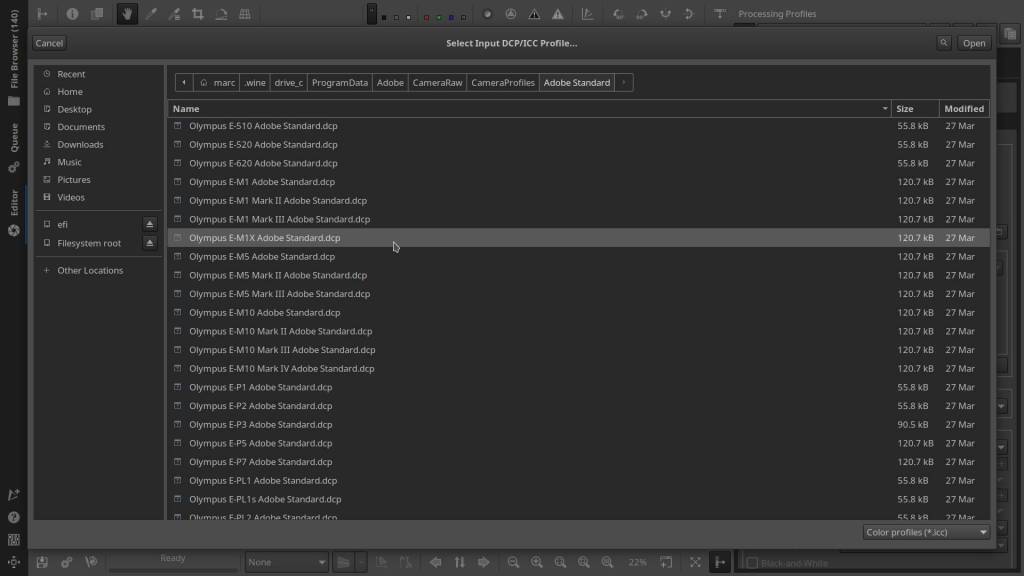Zoom out of the preview
Image resolution: width=1024 pixels, height=576 pixels.
pos(513,562)
